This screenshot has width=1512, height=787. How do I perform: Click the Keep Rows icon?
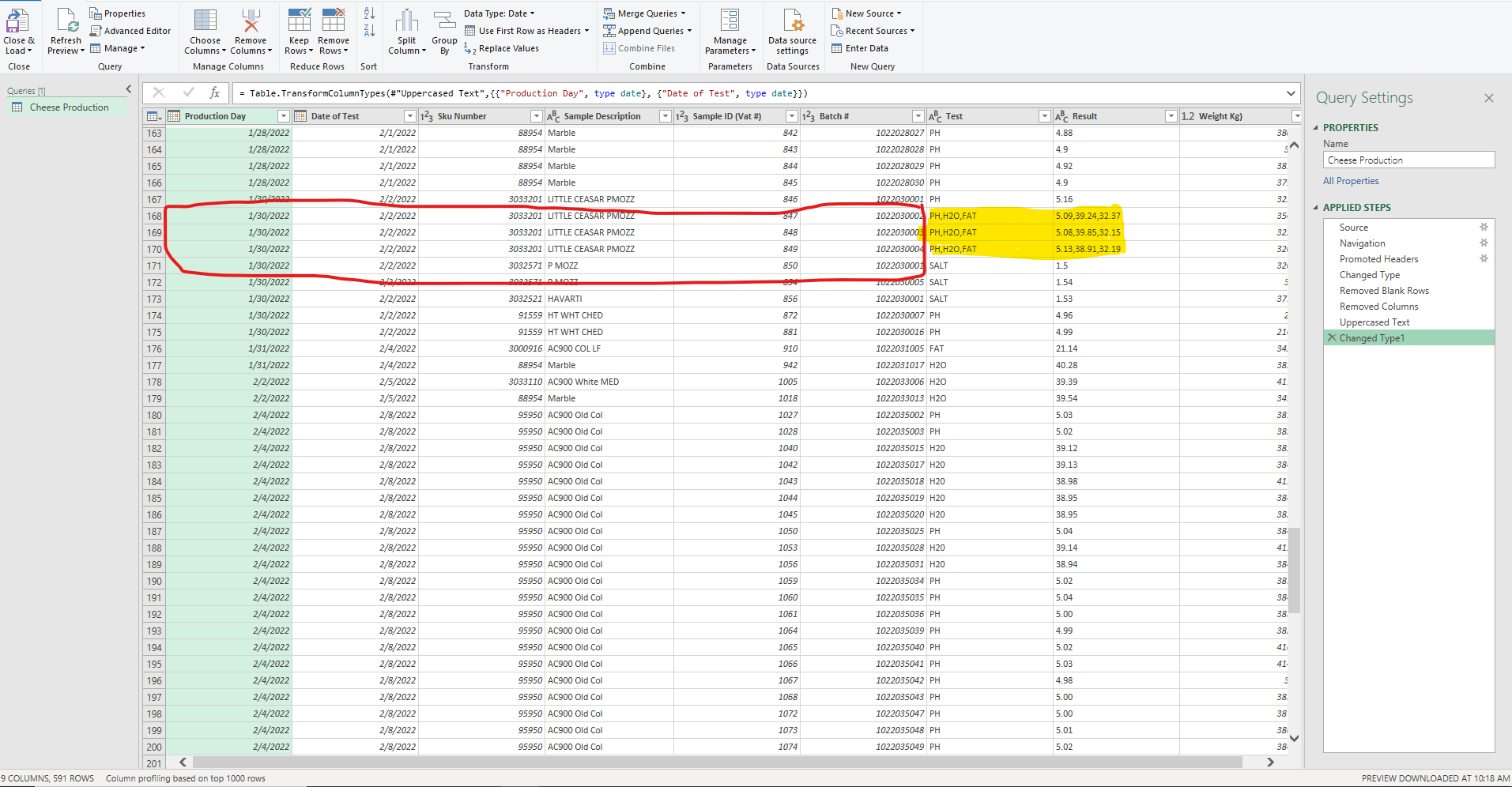[300, 21]
